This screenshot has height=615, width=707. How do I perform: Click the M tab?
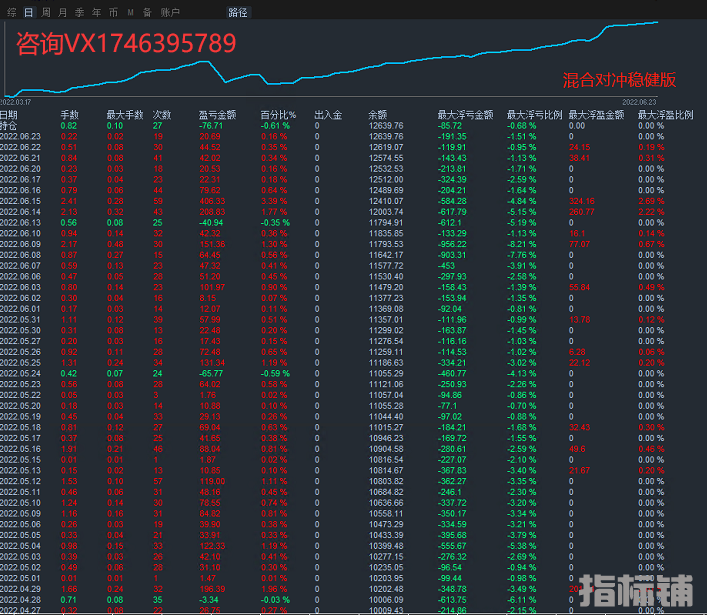tap(130, 12)
